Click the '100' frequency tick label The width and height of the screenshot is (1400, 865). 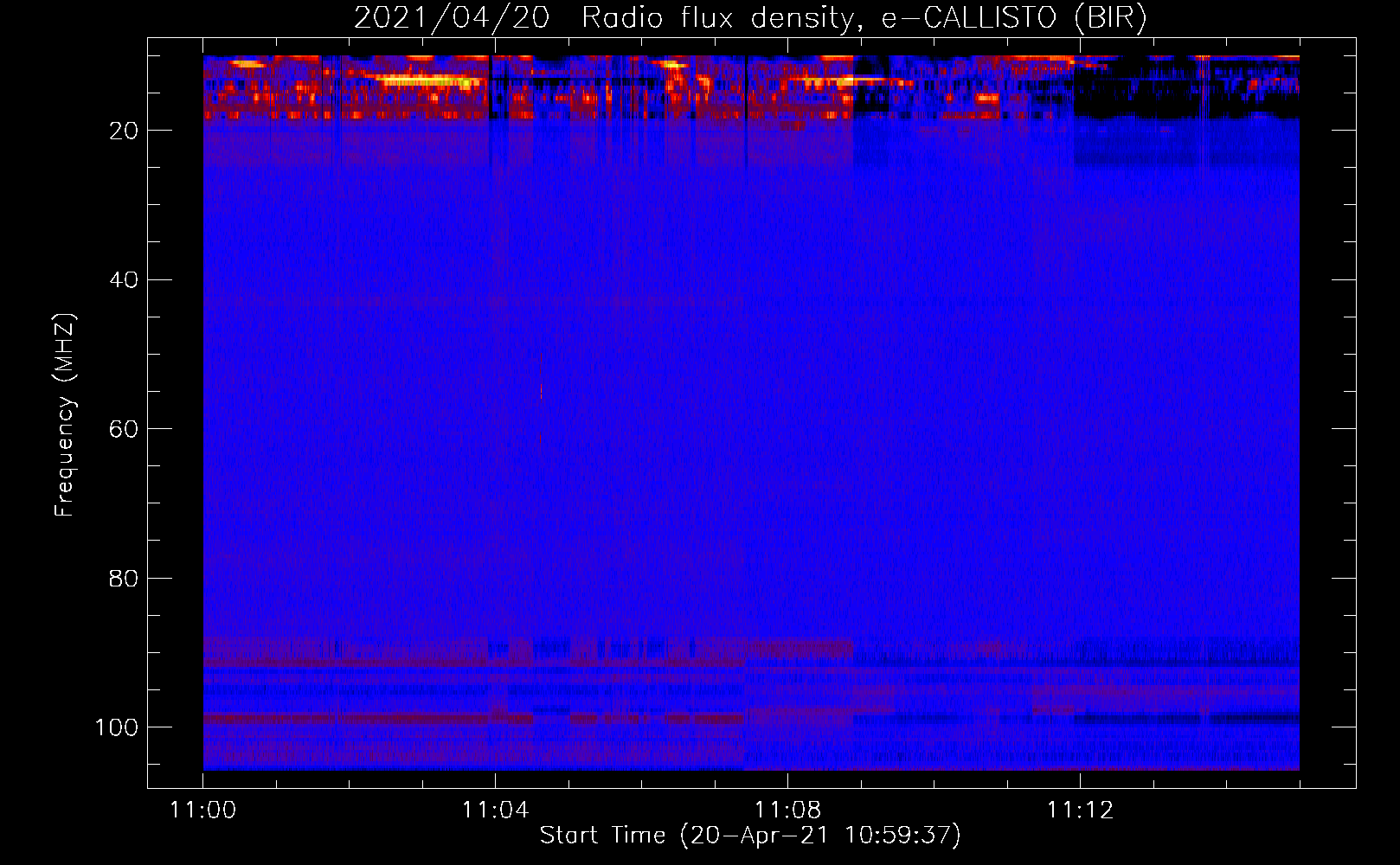coord(117,727)
